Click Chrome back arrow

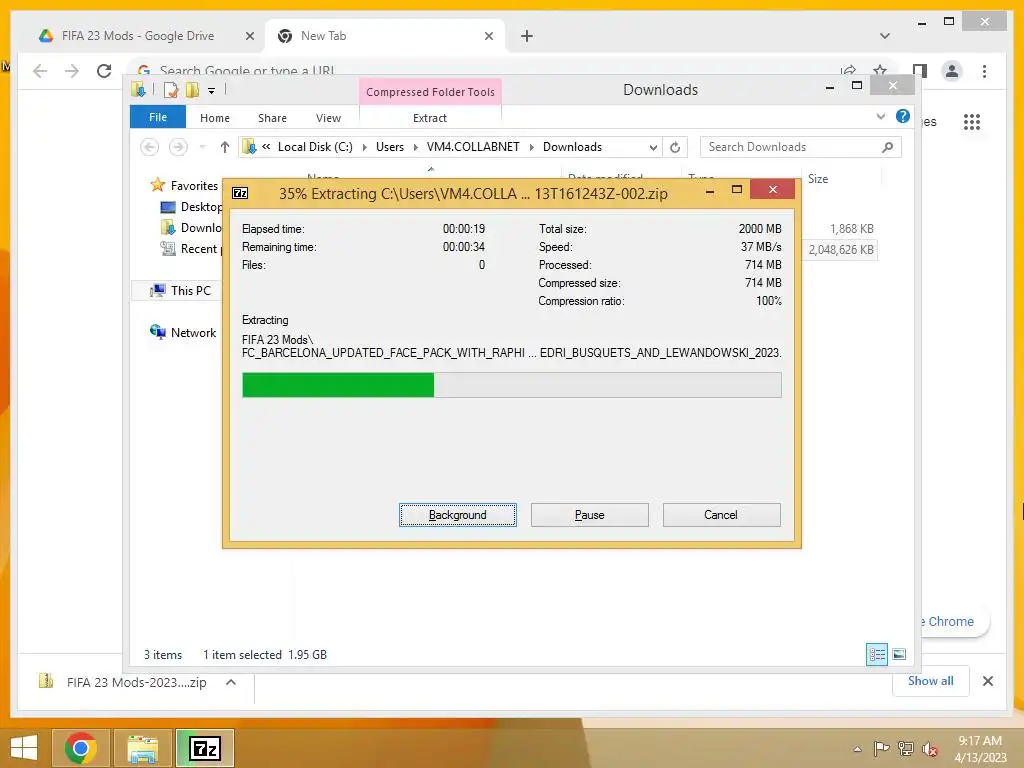(40, 71)
